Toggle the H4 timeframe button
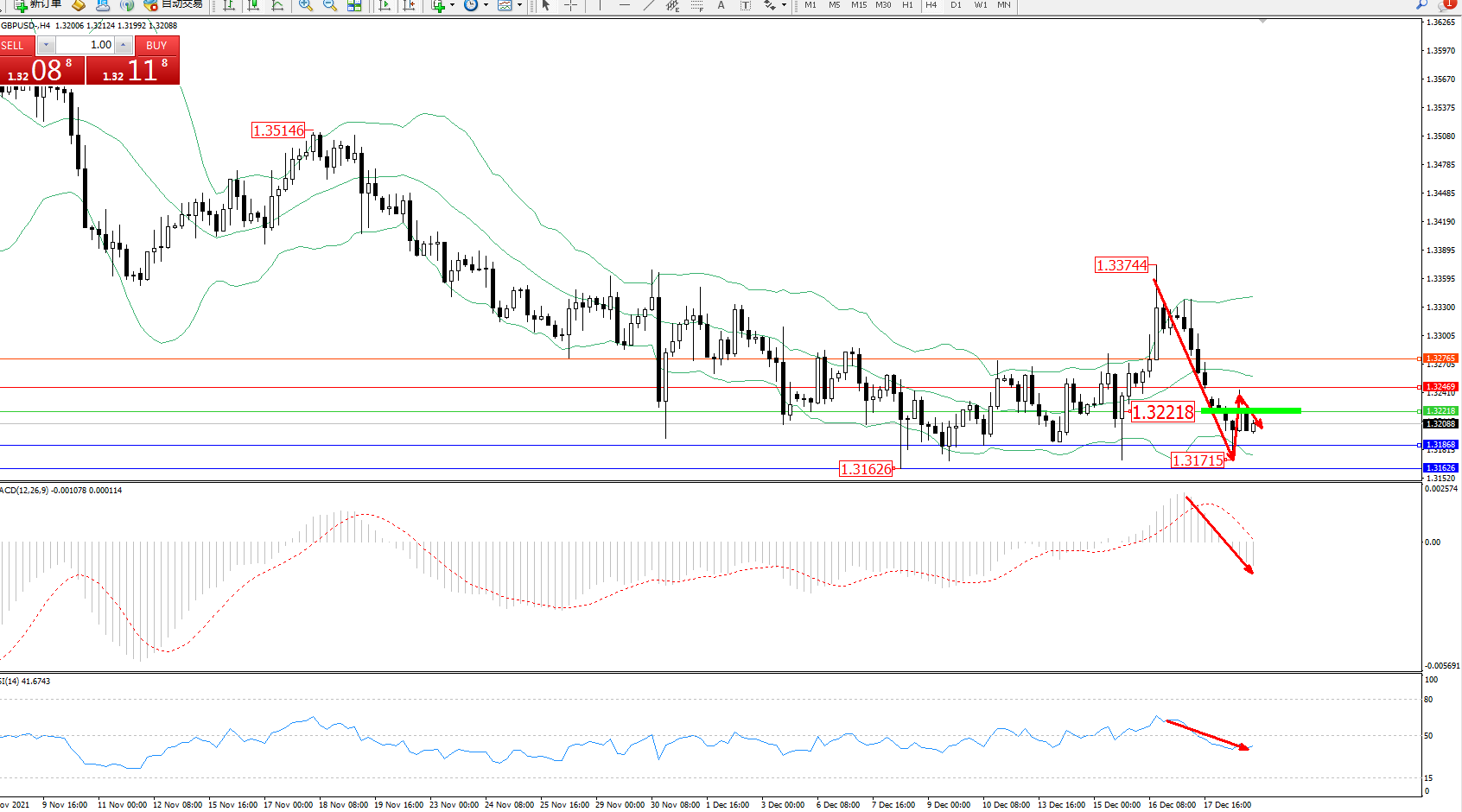Screen dimensions: 1462x812 [931, 5]
